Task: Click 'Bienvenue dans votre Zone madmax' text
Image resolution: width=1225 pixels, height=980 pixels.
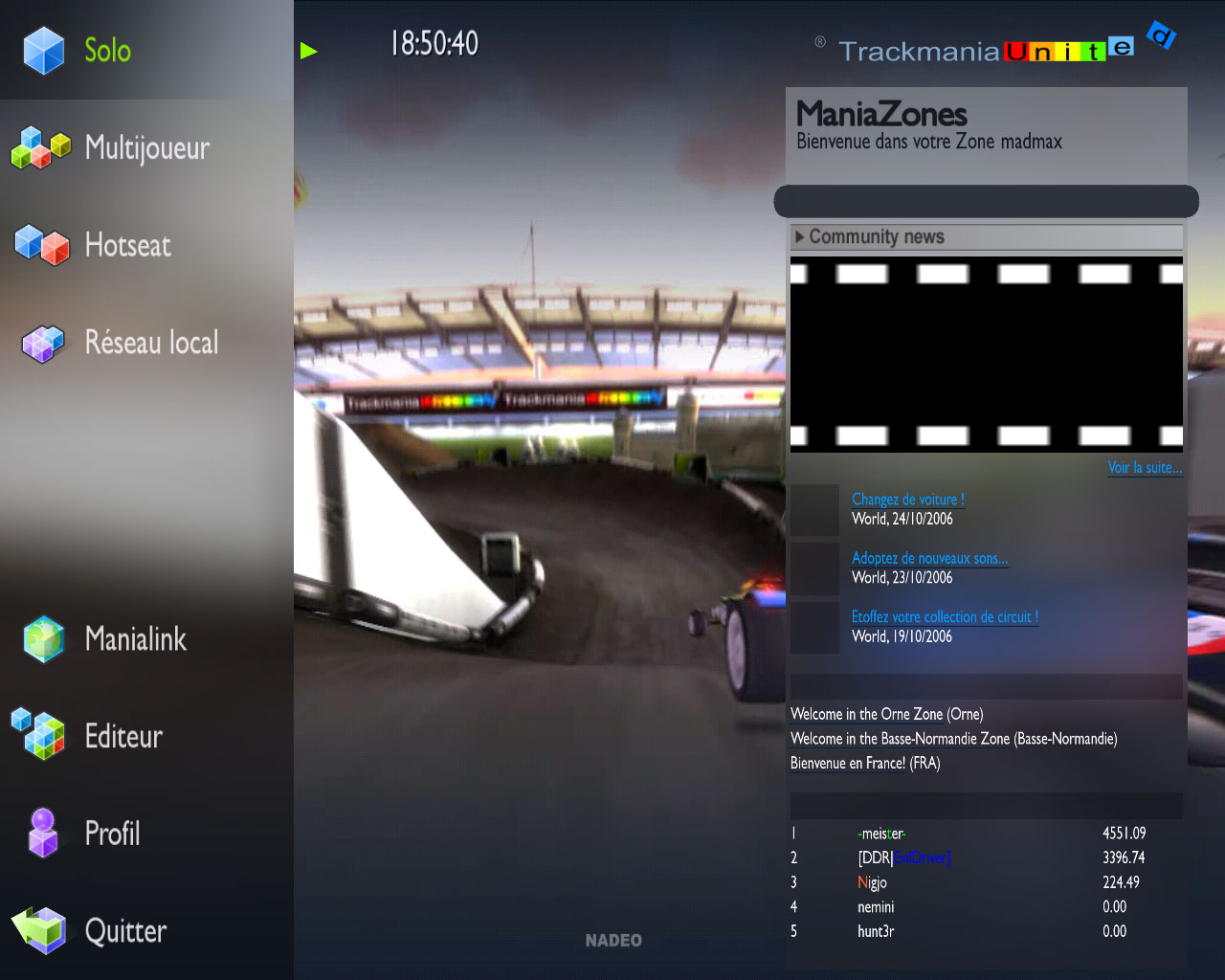Action: coord(929,142)
